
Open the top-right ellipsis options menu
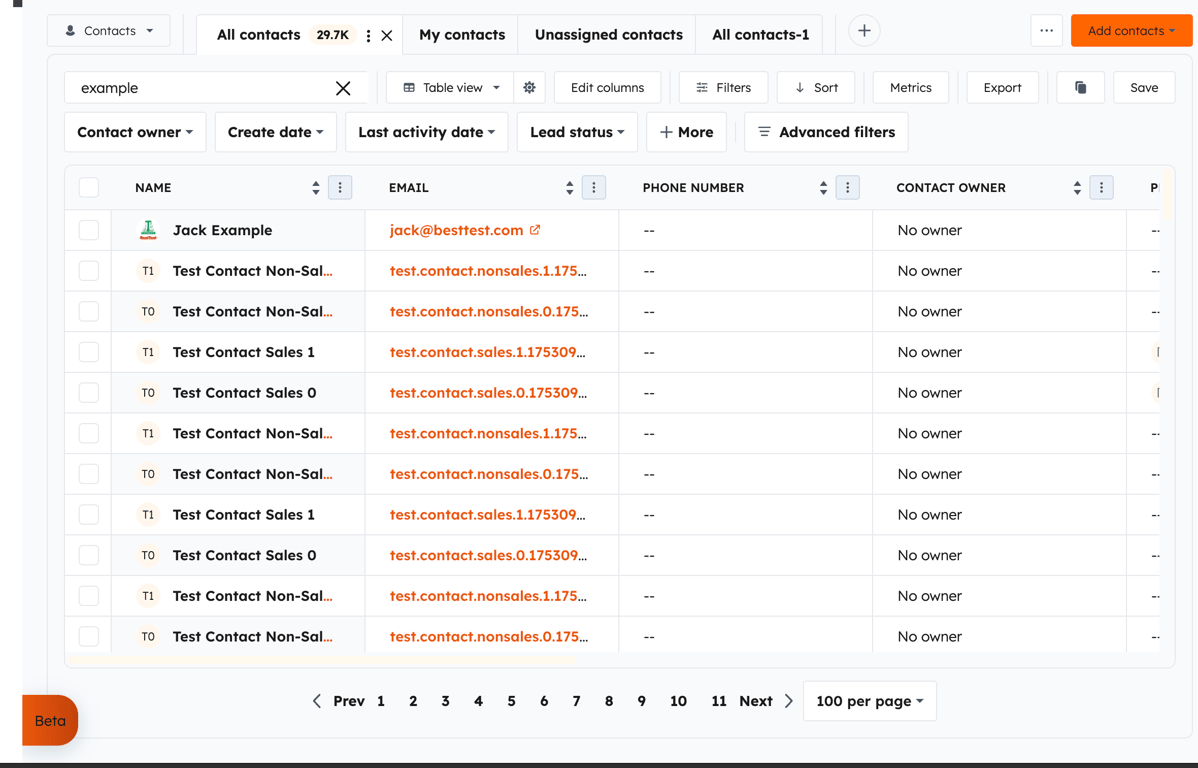coord(1046,31)
